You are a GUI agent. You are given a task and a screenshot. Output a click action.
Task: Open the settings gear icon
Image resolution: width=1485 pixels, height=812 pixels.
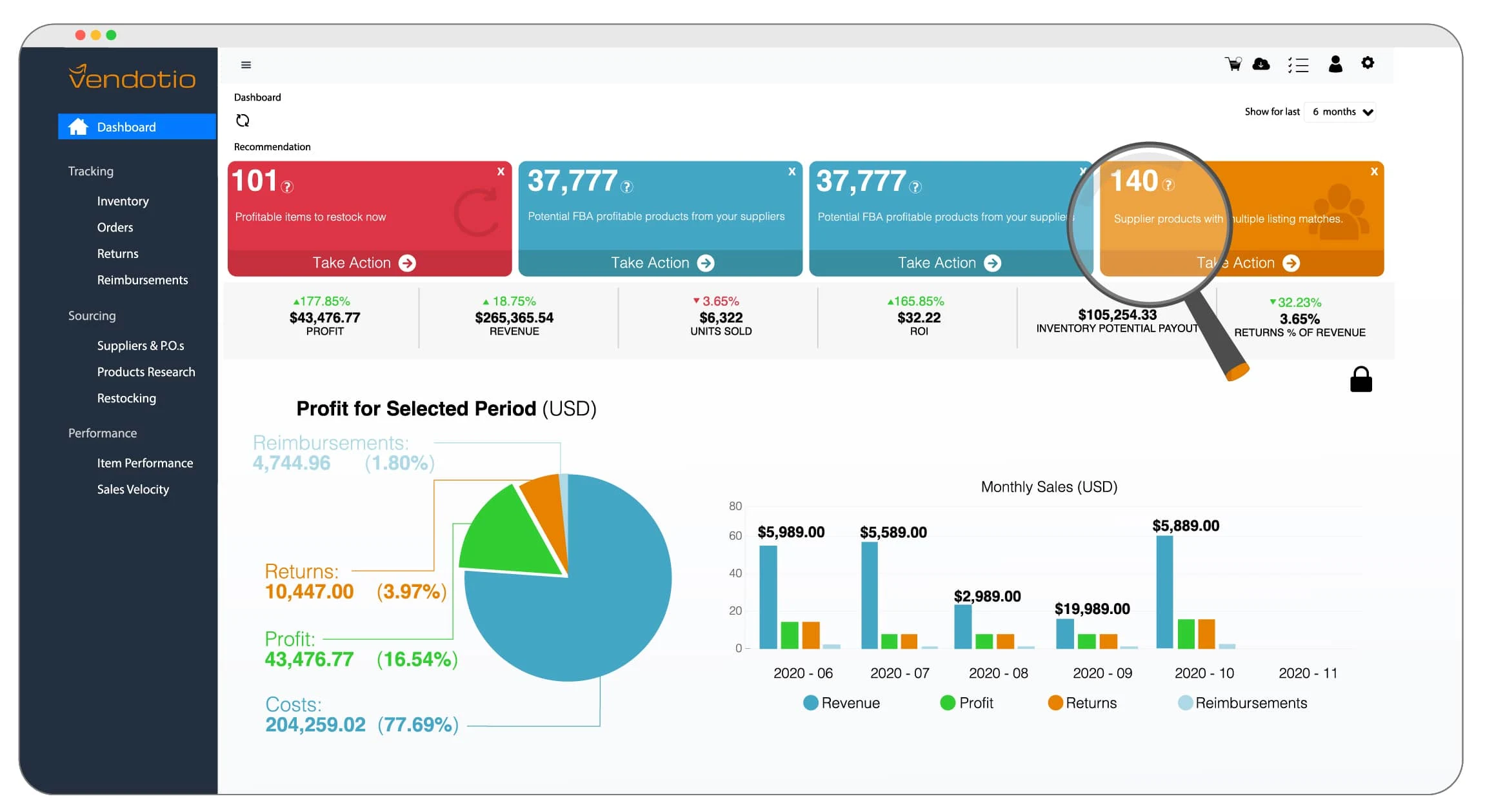[x=1368, y=63]
